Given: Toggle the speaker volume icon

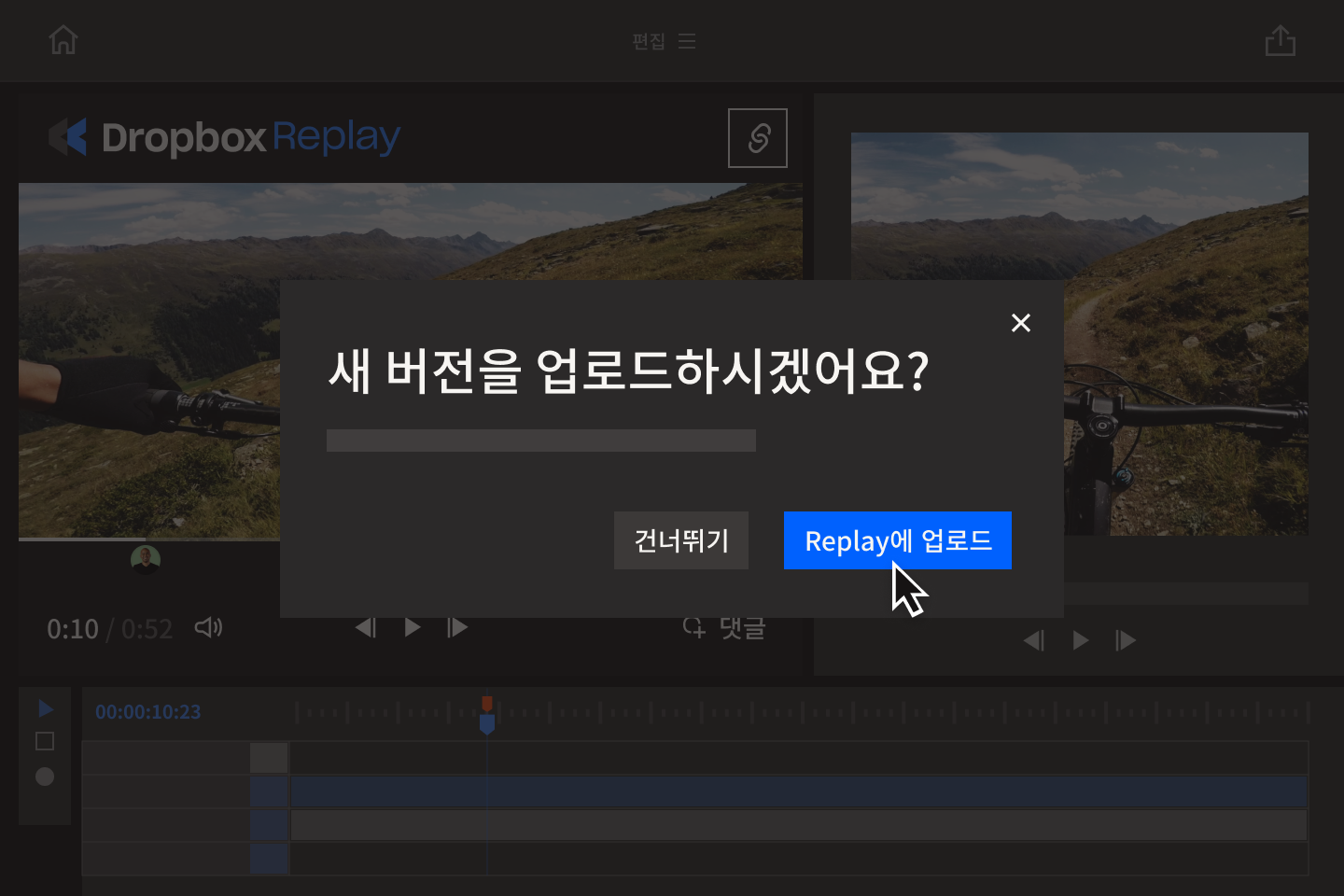Looking at the screenshot, I should [208, 627].
